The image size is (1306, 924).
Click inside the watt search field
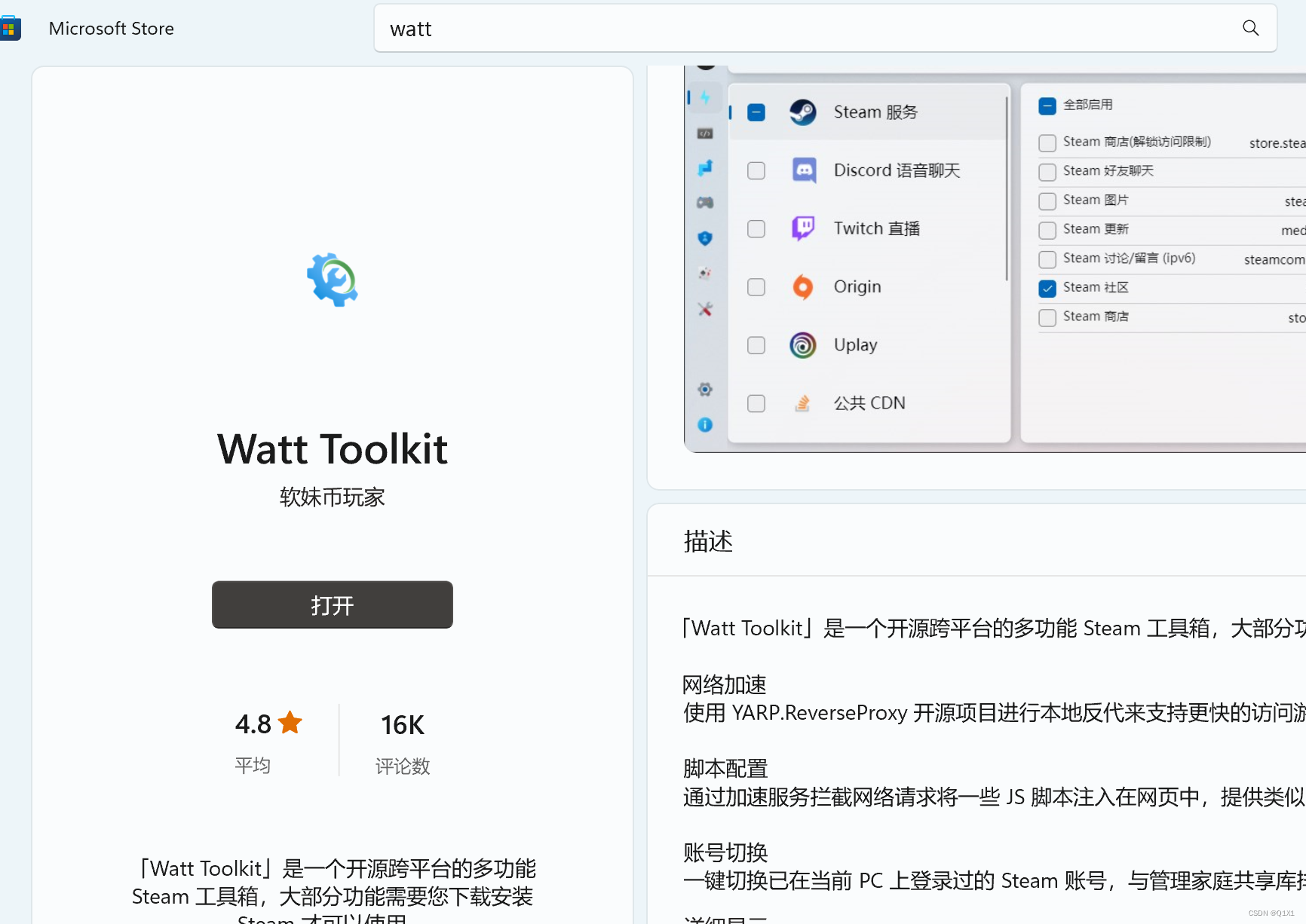pyautogui.click(x=825, y=29)
